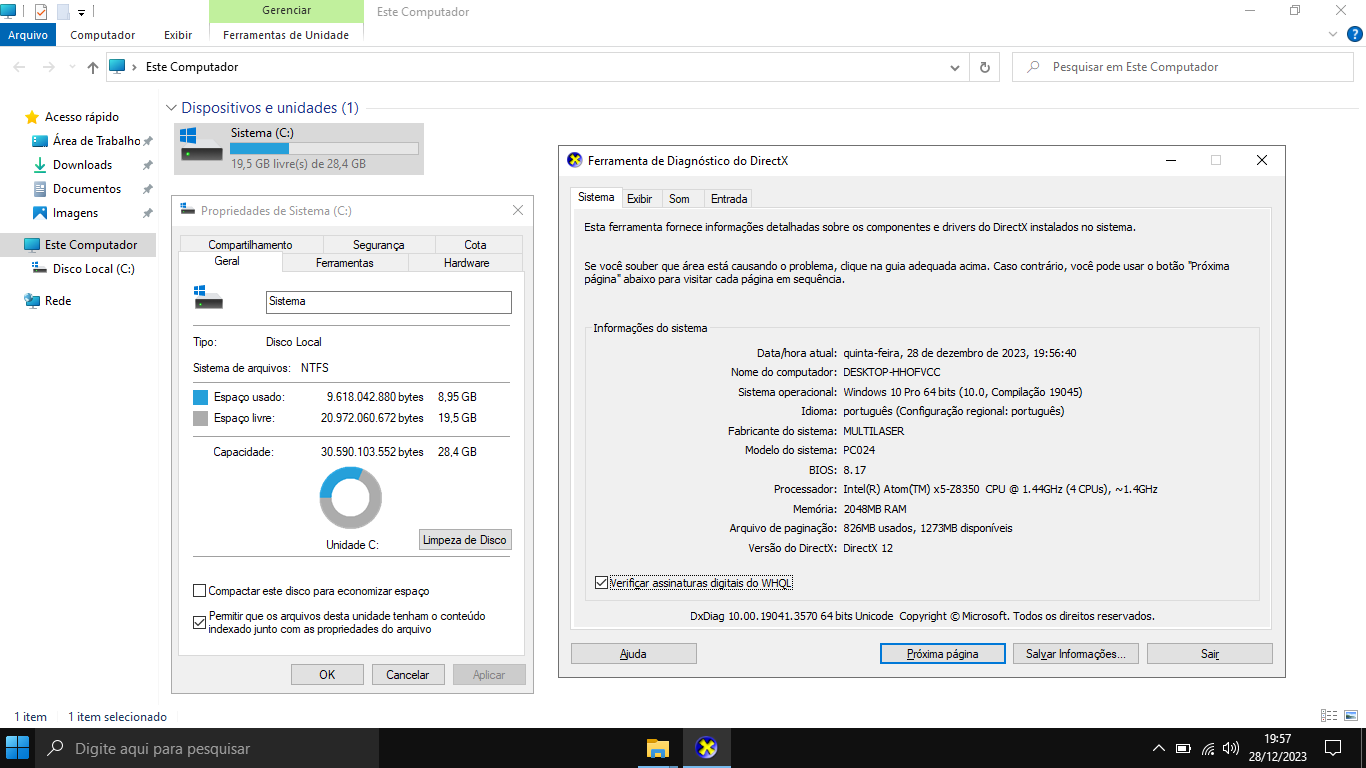Click OK in Propriedades de Sistema
1366x768 pixels.
327,675
